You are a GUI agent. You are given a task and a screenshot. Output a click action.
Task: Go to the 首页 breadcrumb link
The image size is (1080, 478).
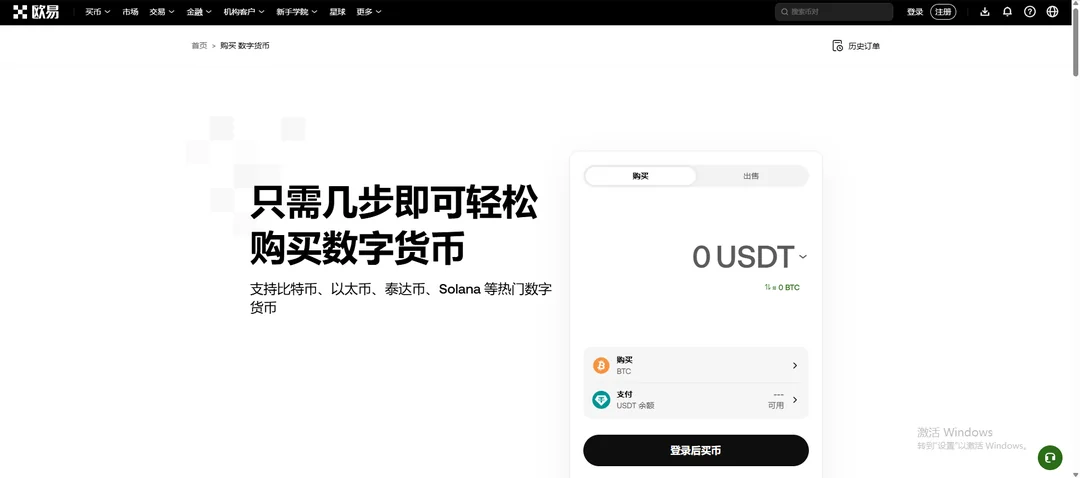click(199, 45)
